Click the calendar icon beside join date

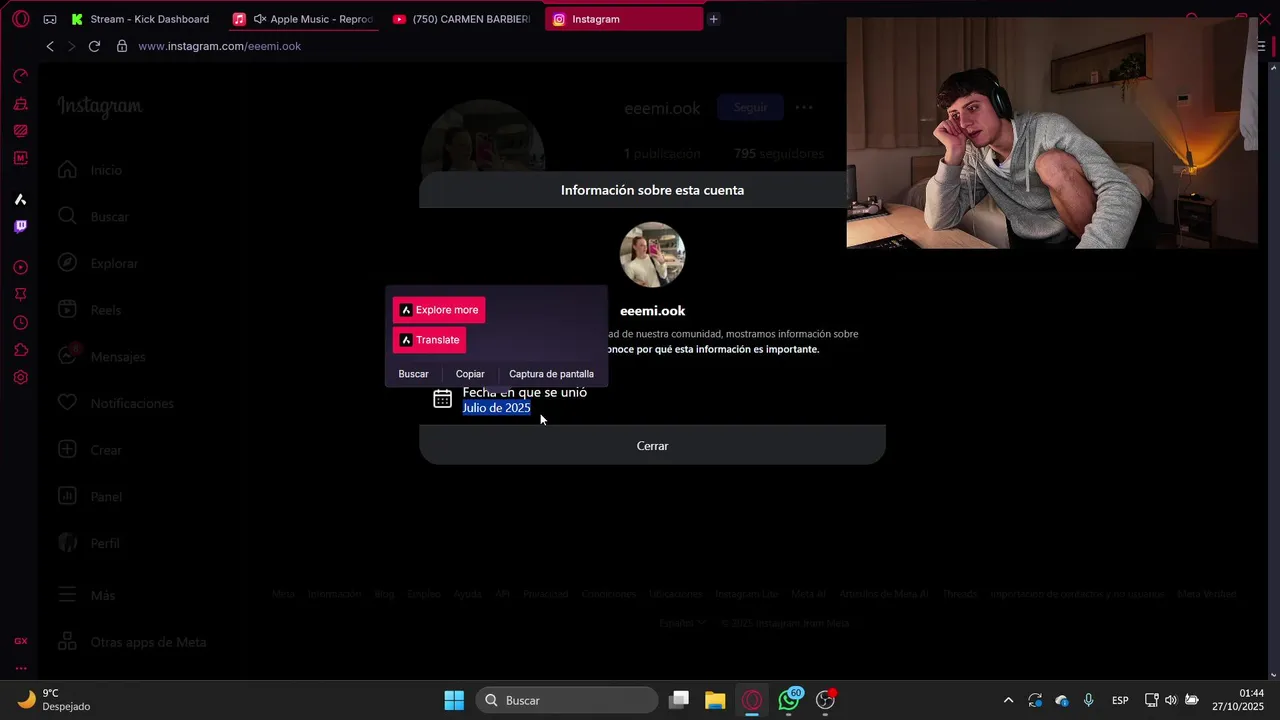(442, 399)
